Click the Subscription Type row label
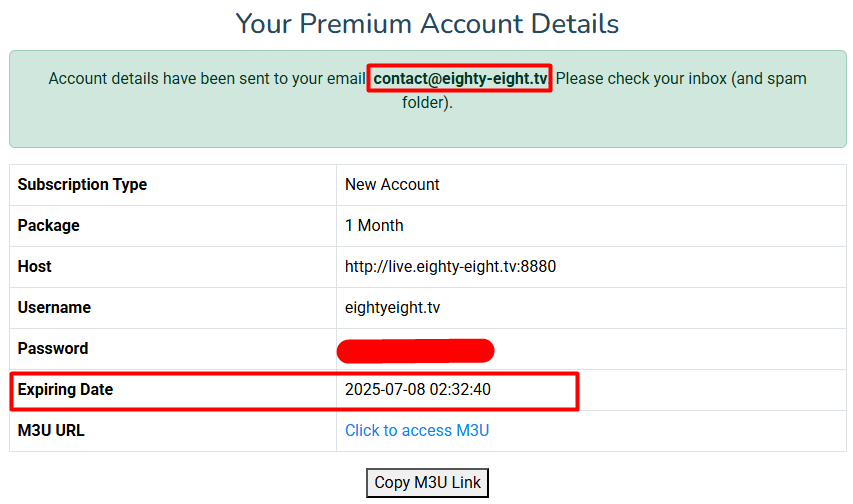 coord(82,185)
